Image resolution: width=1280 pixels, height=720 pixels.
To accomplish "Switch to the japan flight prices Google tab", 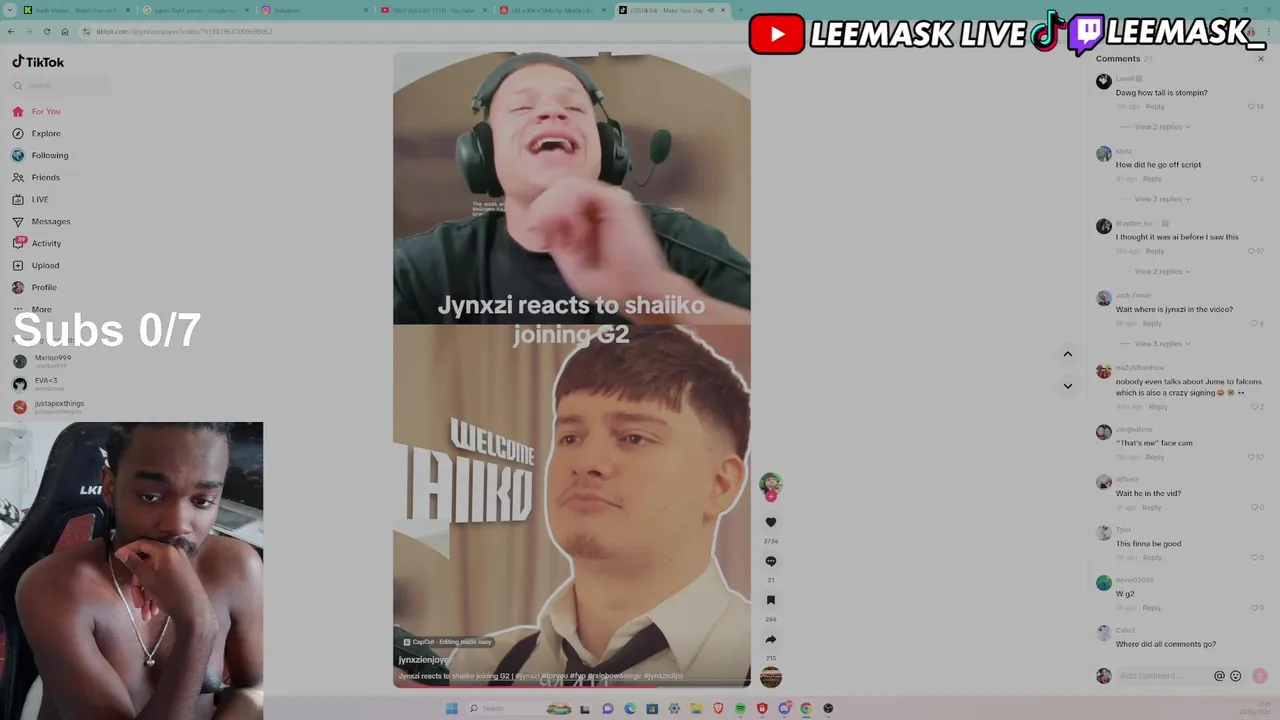I will click(x=195, y=10).
